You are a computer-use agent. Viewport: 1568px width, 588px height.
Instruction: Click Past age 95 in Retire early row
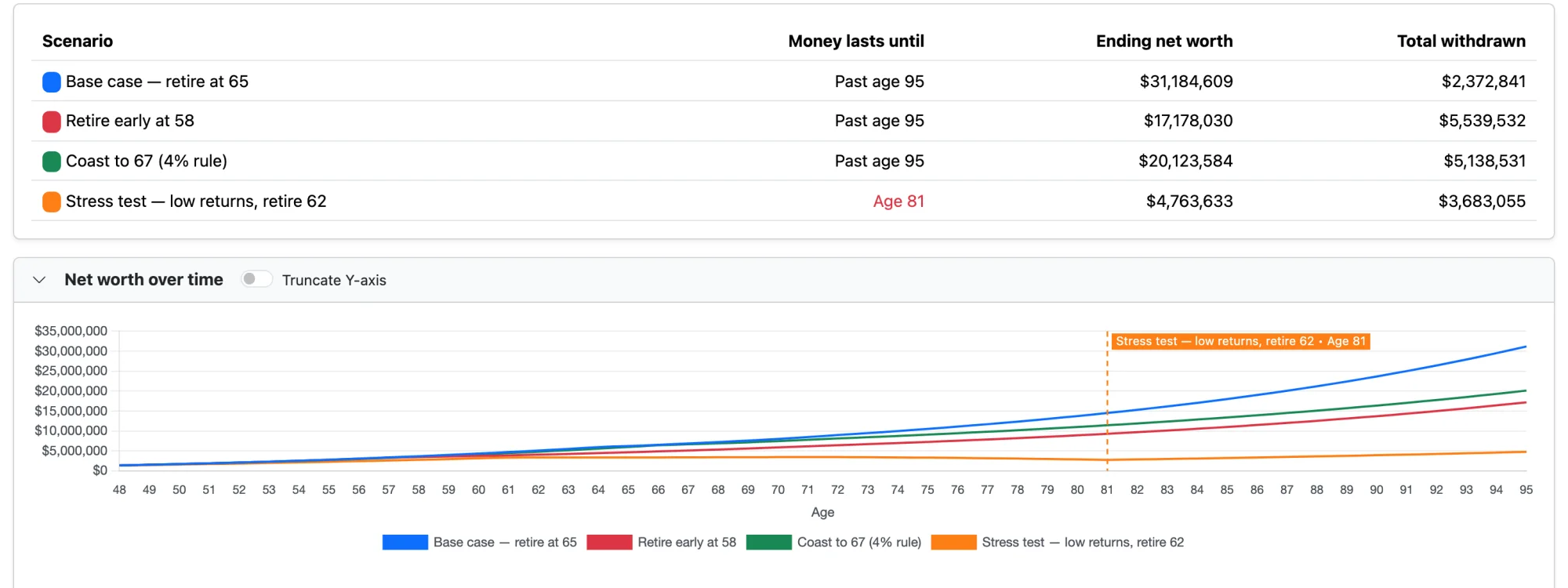click(880, 121)
